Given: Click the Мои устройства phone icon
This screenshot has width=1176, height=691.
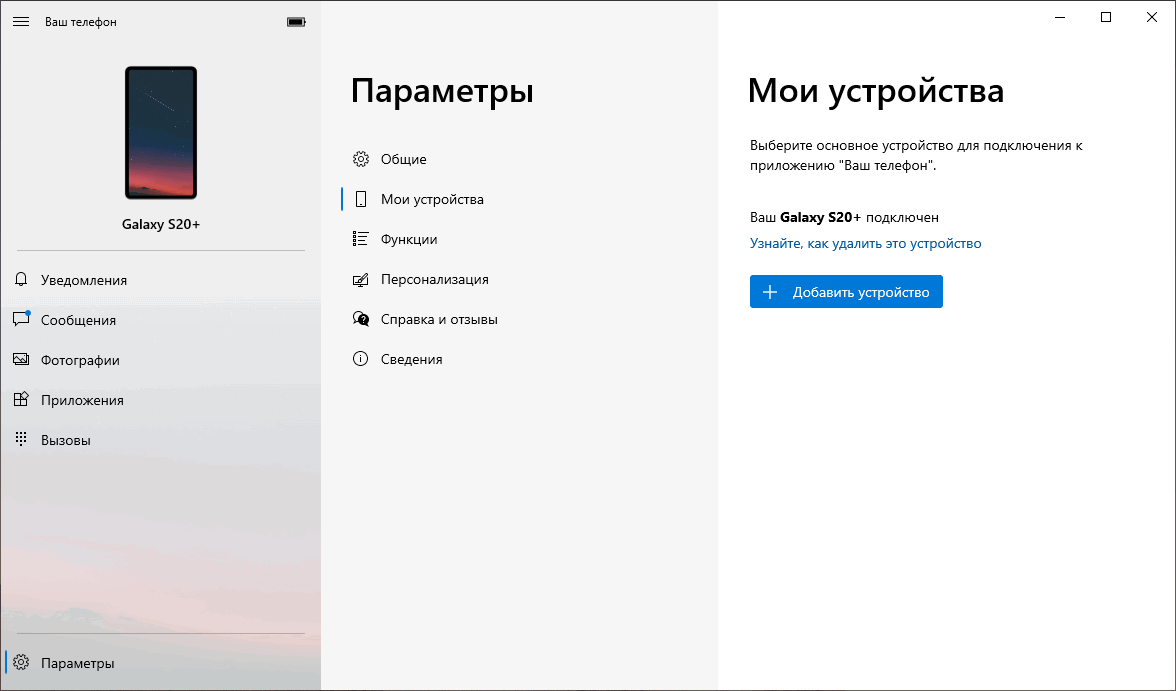Looking at the screenshot, I should [361, 198].
